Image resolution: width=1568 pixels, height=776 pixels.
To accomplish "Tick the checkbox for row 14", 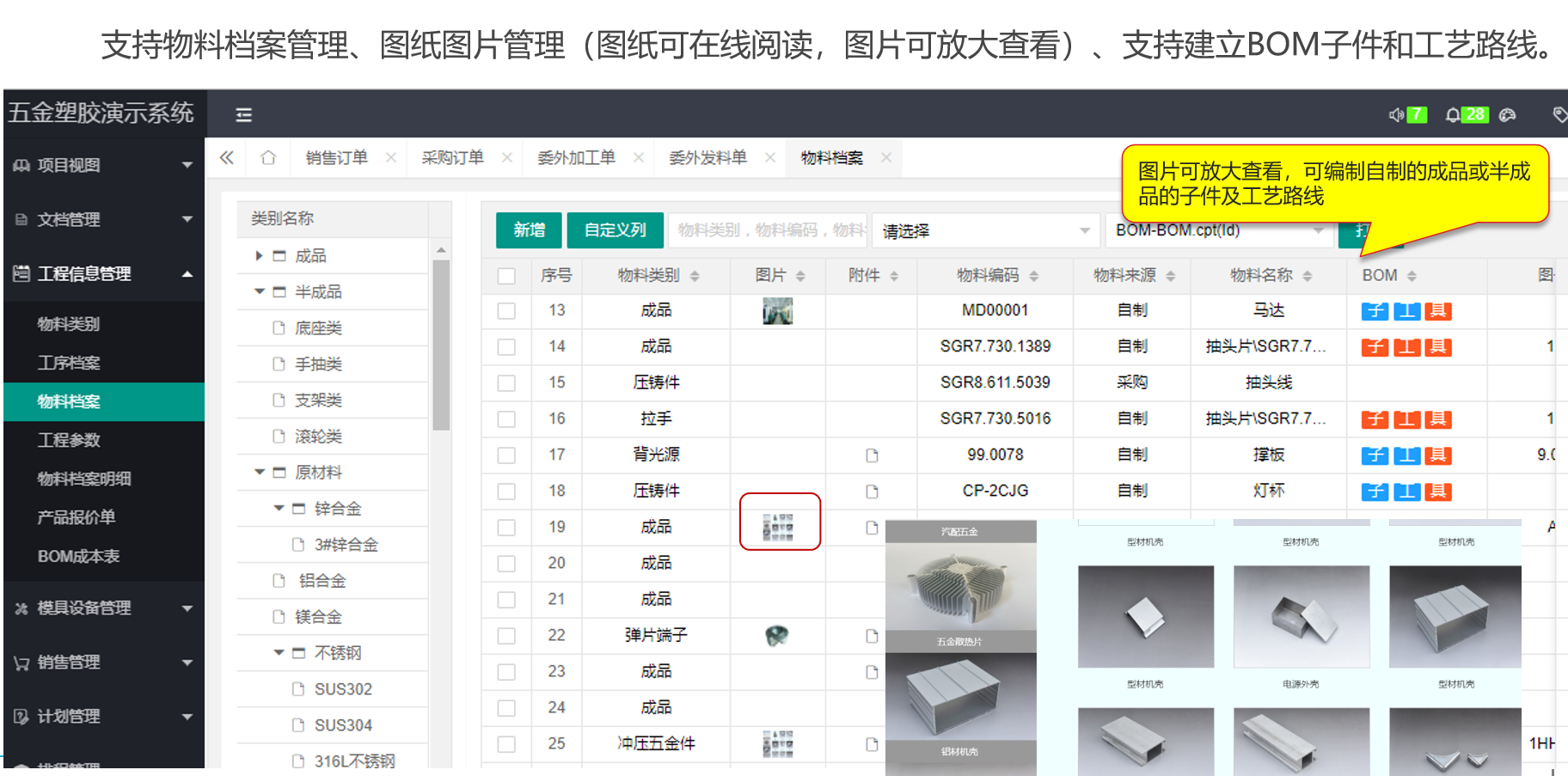I will coord(506,347).
